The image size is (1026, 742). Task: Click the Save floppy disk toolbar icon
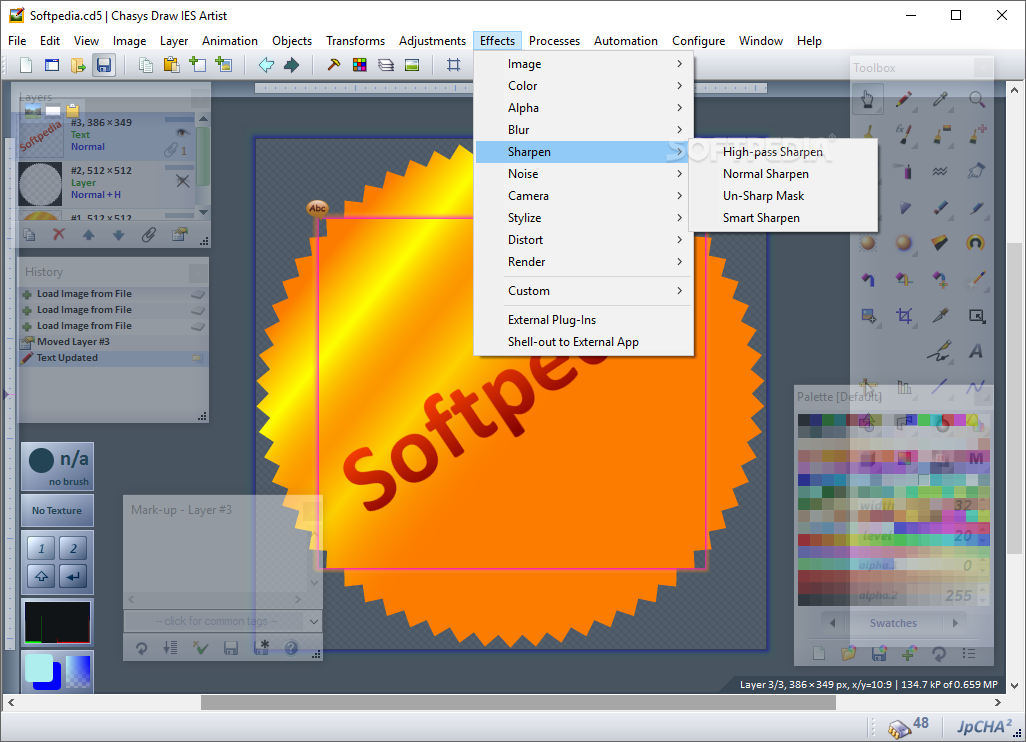click(x=104, y=65)
